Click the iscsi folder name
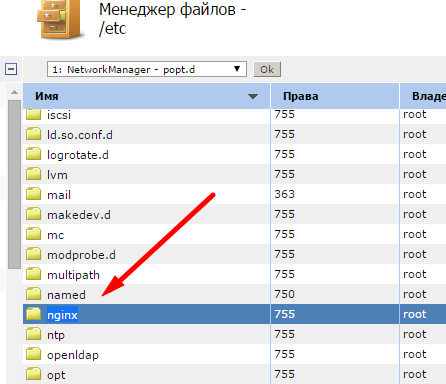Viewport: 446px width, 384px height. 59,115
